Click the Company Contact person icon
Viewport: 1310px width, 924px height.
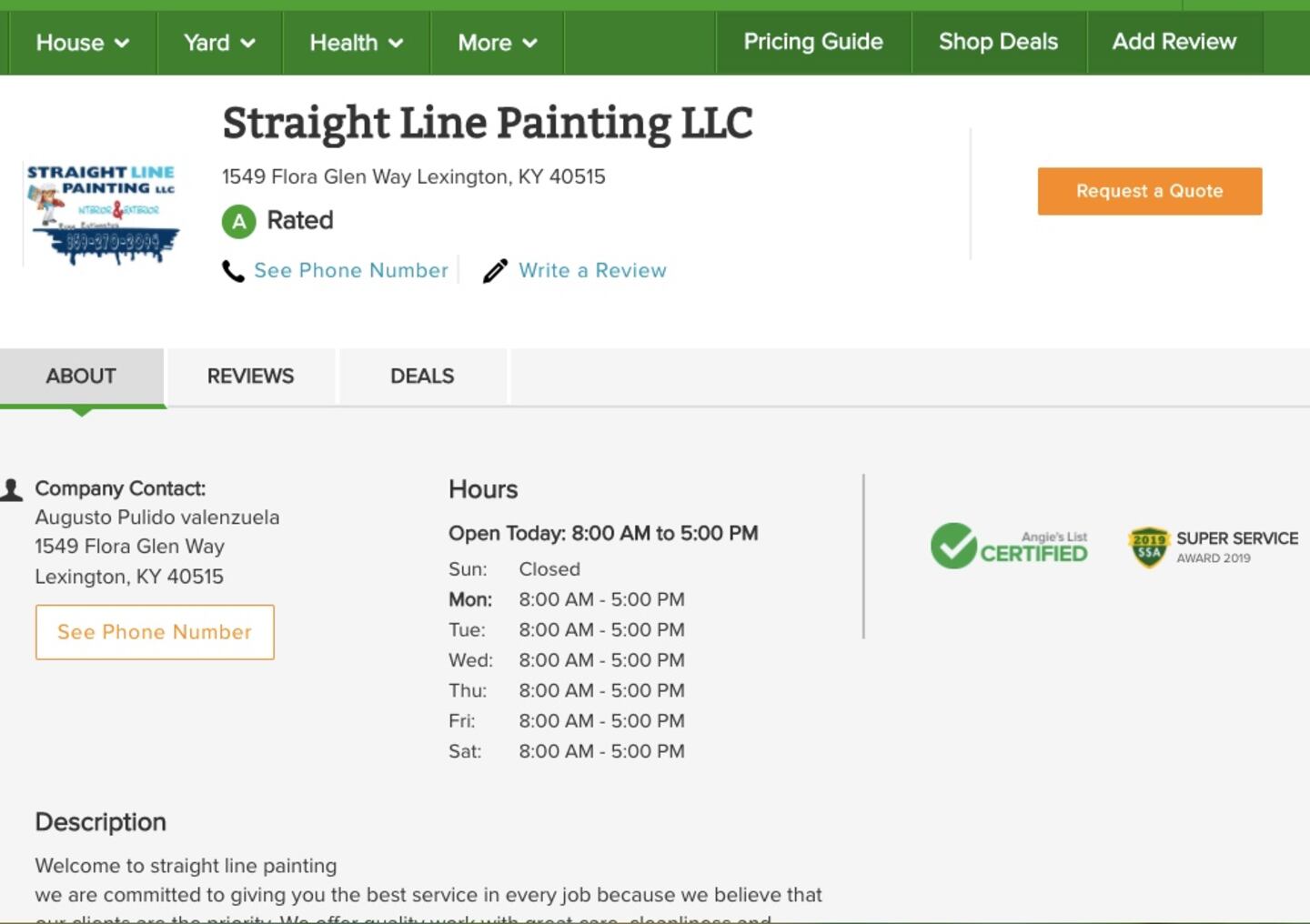tap(12, 490)
